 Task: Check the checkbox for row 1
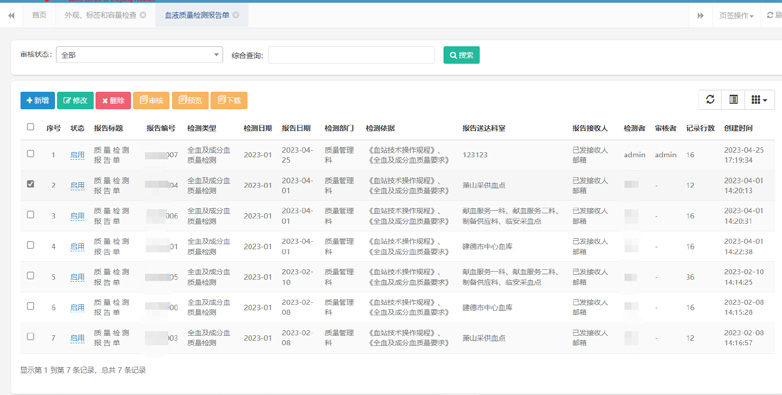pos(30,154)
